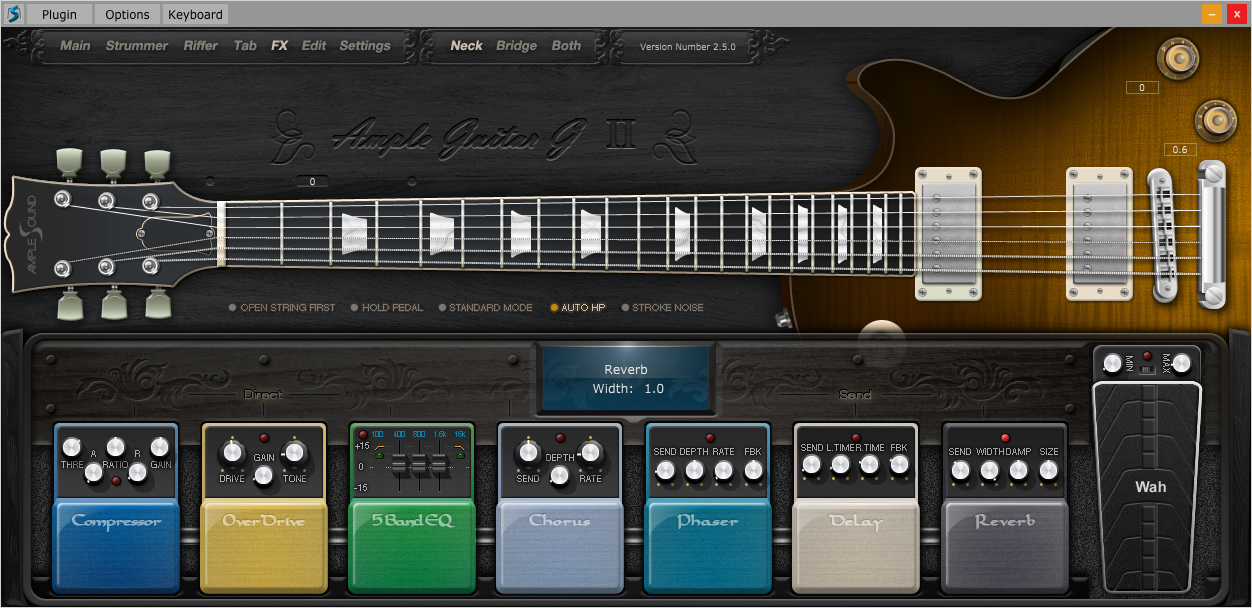Screen dimensions: 1252x608
Task: Click the Delay SEND knob
Action: 812,465
